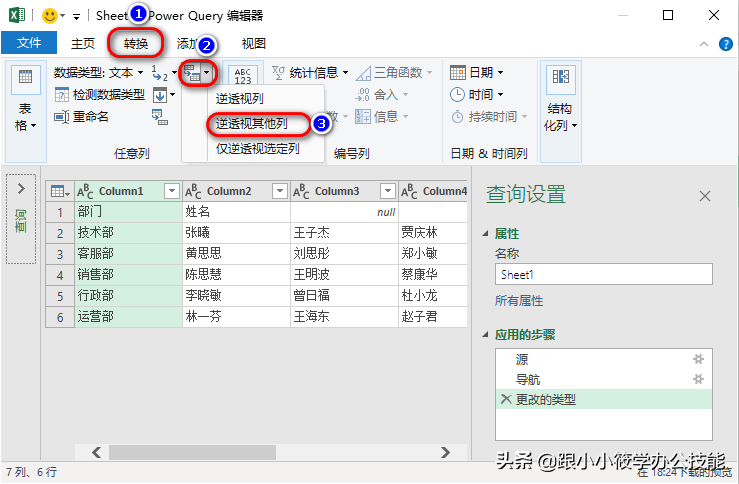Viewport: 739px width, 484px height.
Task: Open the 所有属性 link
Action: point(518,301)
